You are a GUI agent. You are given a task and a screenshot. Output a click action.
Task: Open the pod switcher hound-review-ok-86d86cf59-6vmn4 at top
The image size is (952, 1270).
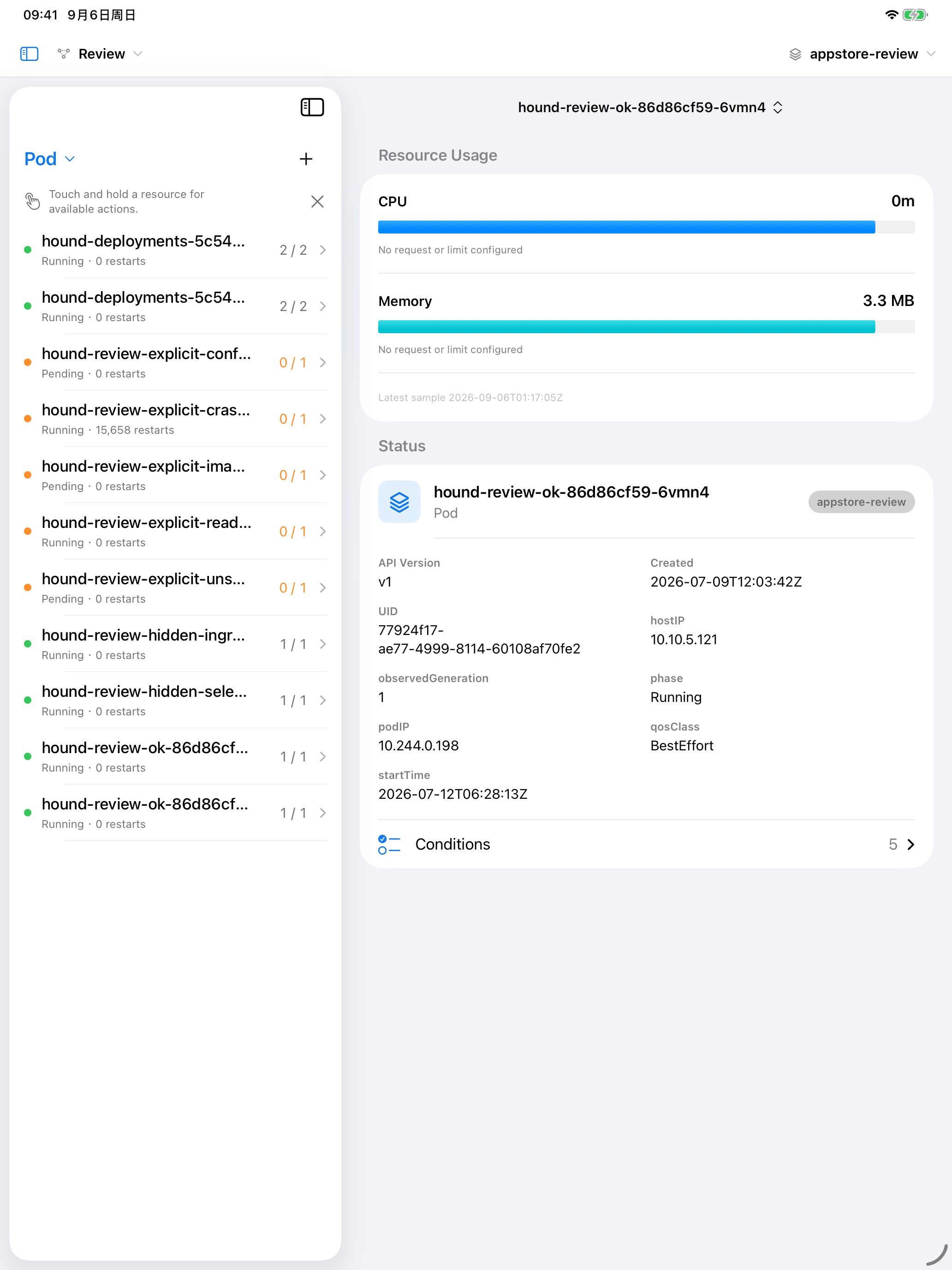click(x=650, y=108)
